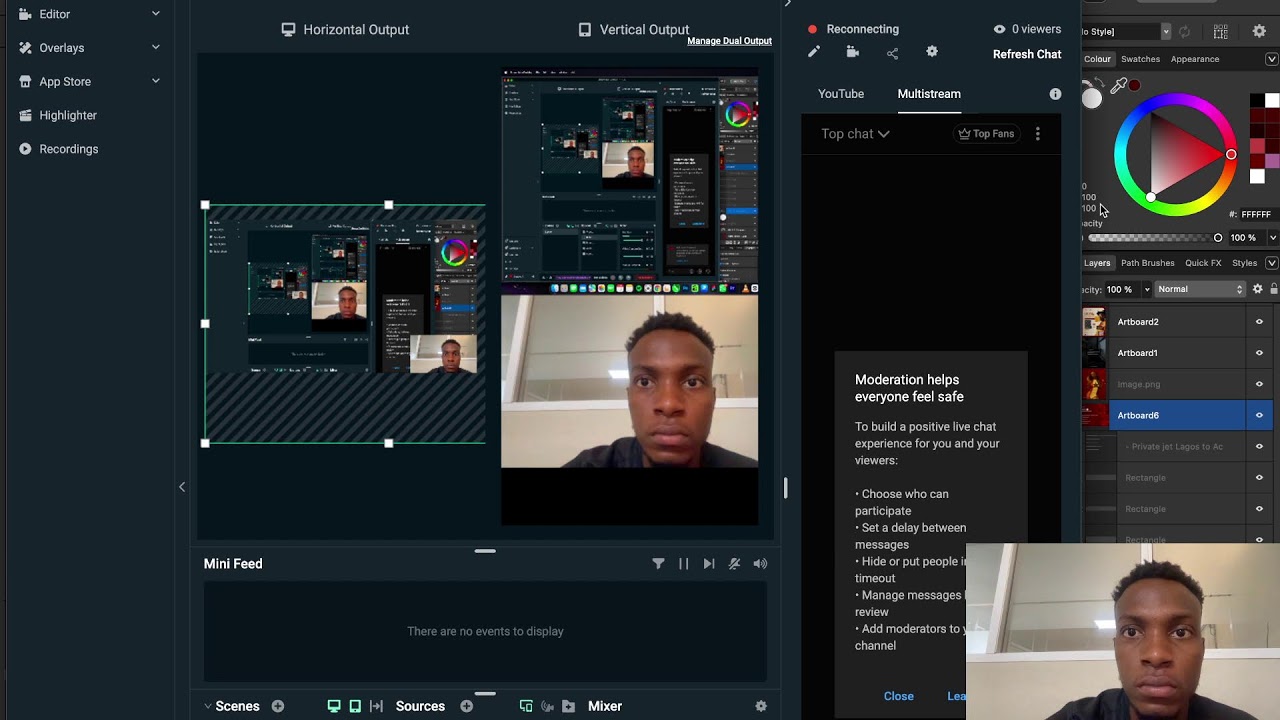Toggle the layer lock icon
The width and height of the screenshot is (1280, 720).
click(1274, 289)
